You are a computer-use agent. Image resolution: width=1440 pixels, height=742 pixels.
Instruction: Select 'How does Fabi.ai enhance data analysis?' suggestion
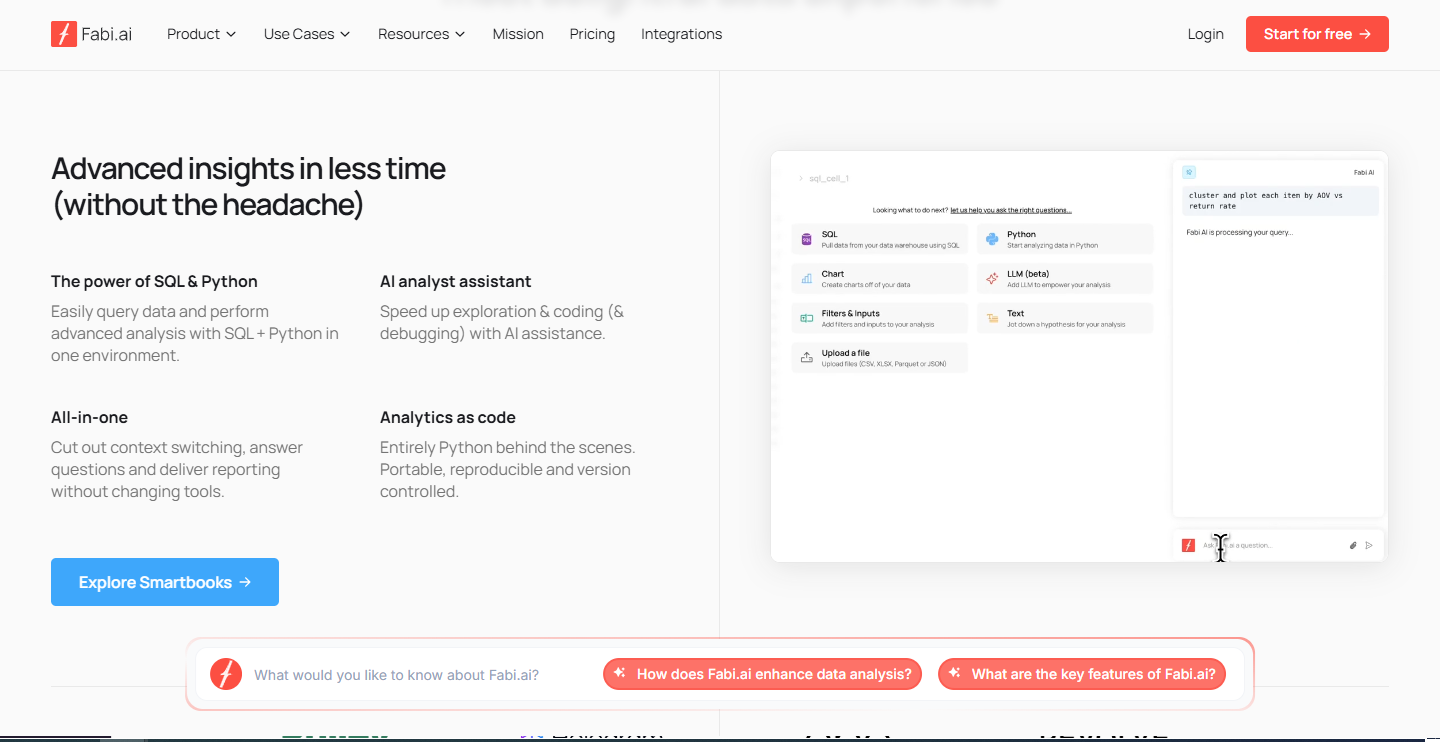[x=762, y=674]
